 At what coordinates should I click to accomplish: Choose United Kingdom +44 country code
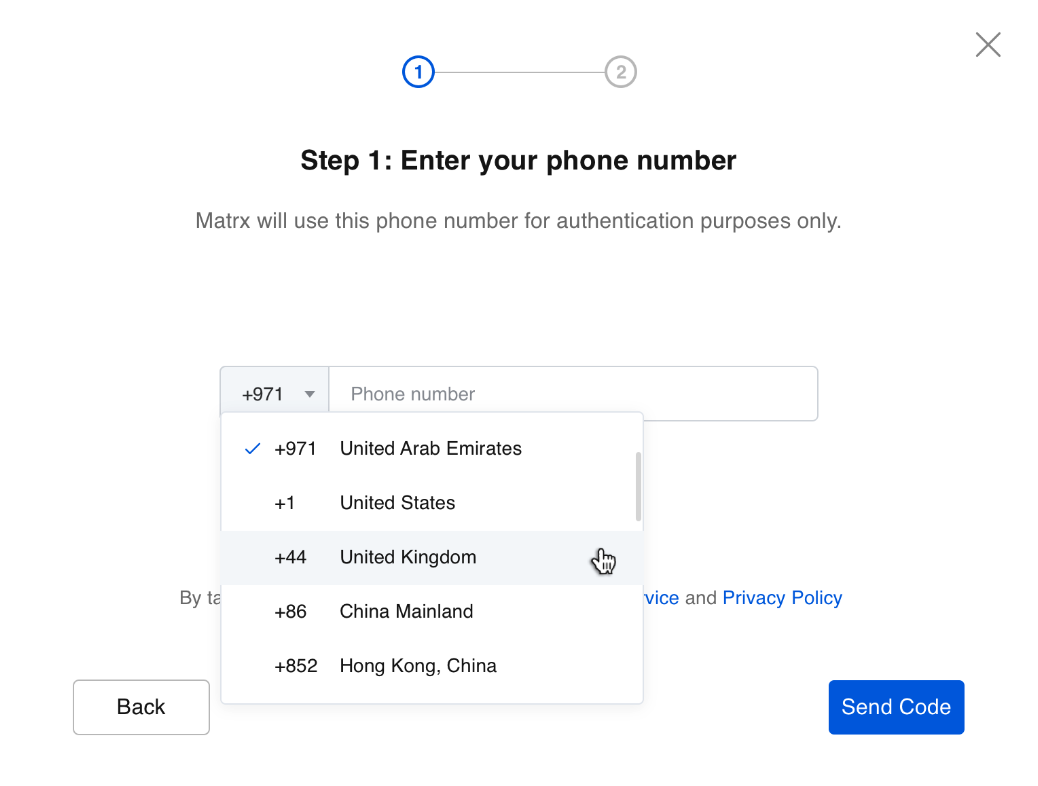tap(407, 557)
